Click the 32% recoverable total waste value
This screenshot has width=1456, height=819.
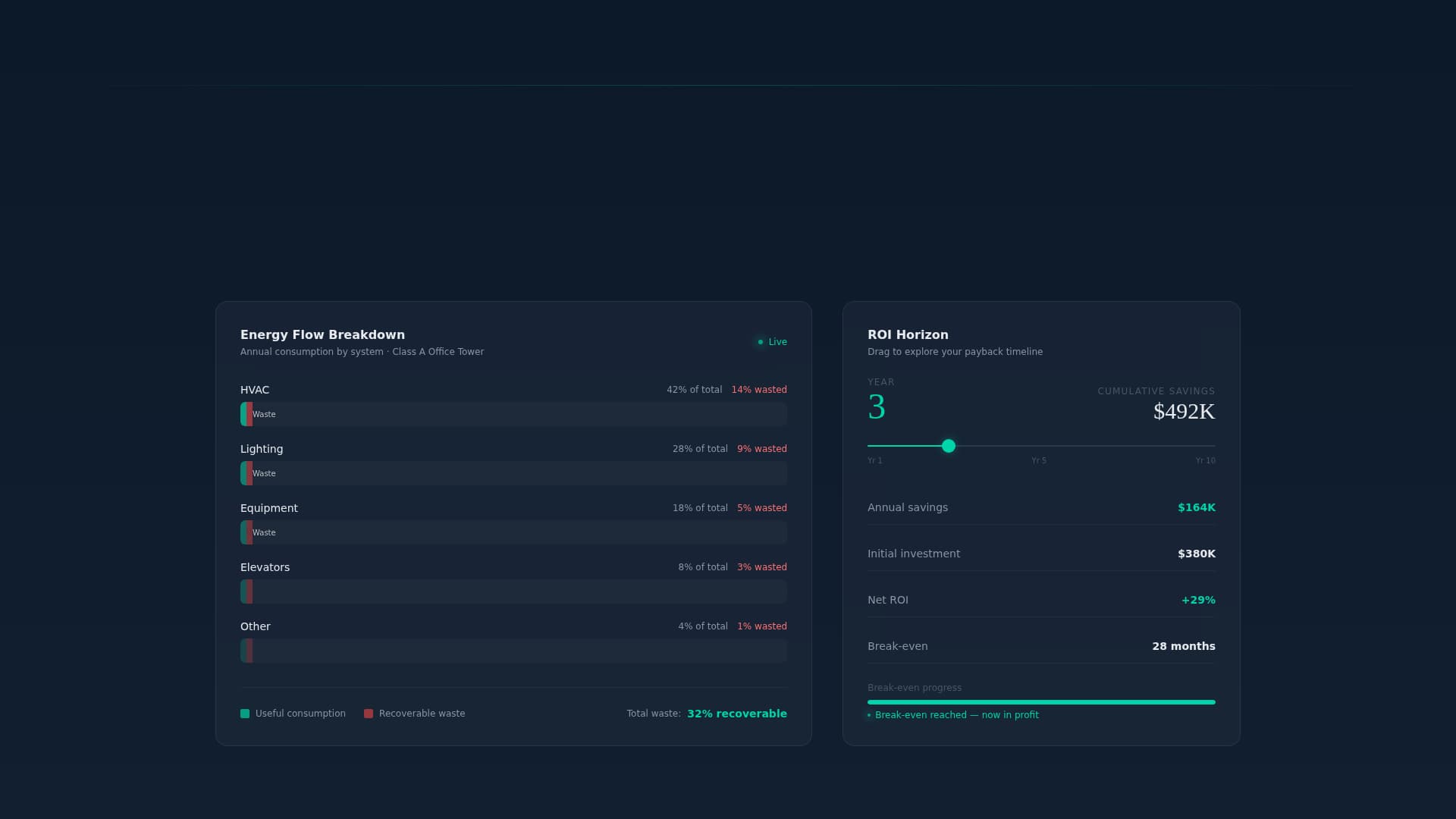(736, 714)
